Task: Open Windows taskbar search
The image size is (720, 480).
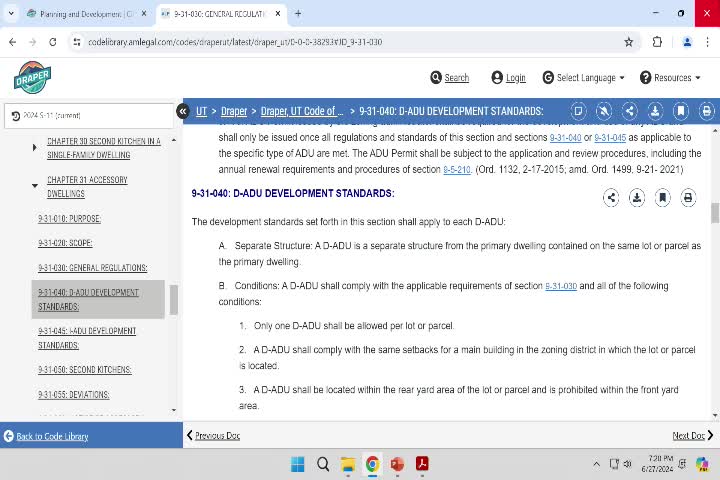Action: [x=323, y=464]
